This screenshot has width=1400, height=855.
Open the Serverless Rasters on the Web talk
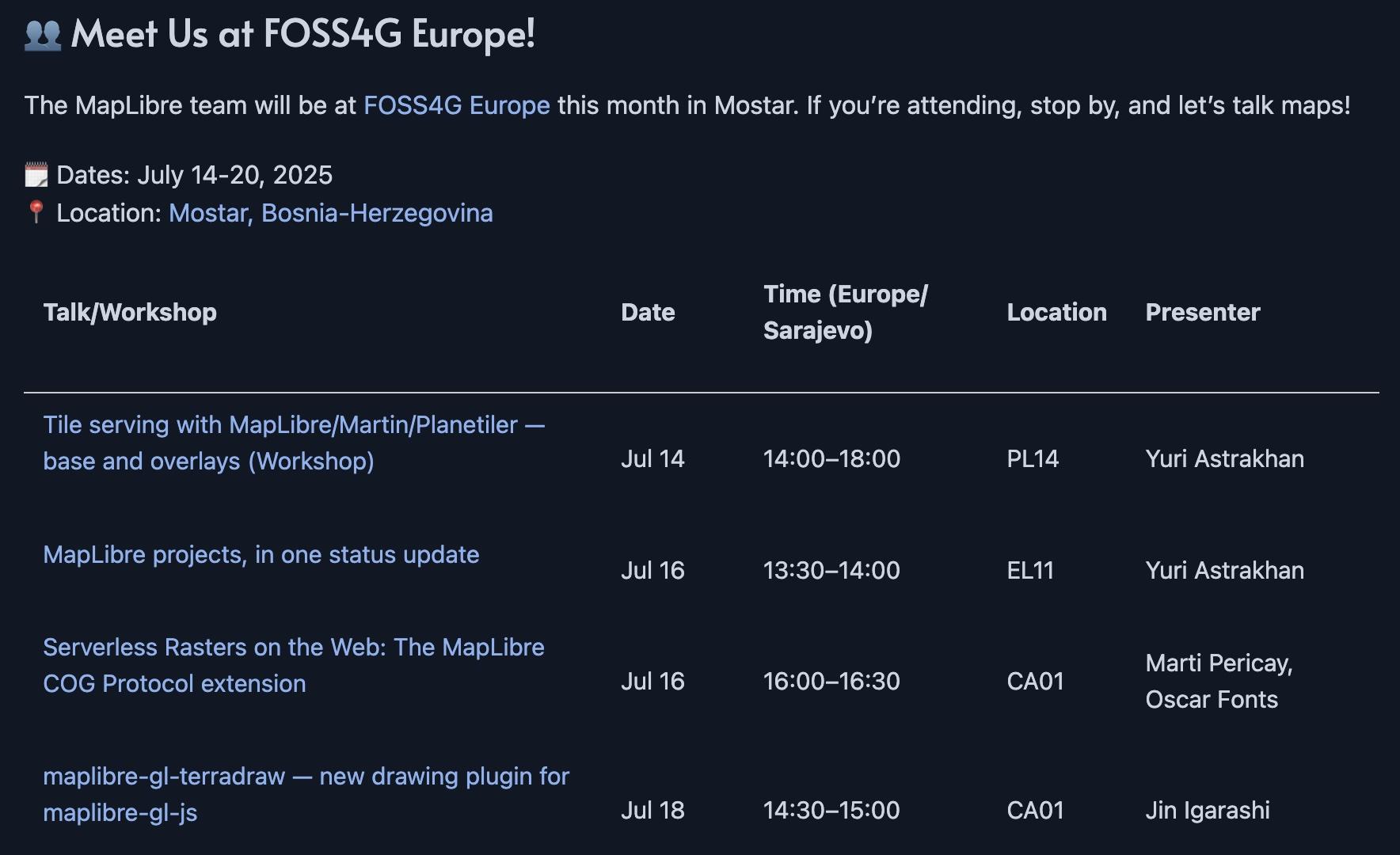(293, 665)
